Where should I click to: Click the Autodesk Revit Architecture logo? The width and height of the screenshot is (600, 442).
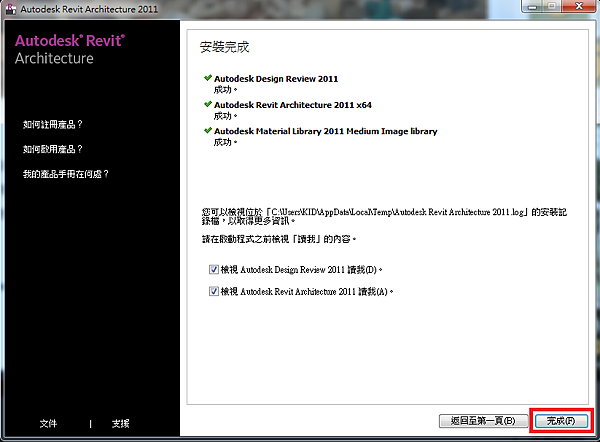[x=70, y=49]
